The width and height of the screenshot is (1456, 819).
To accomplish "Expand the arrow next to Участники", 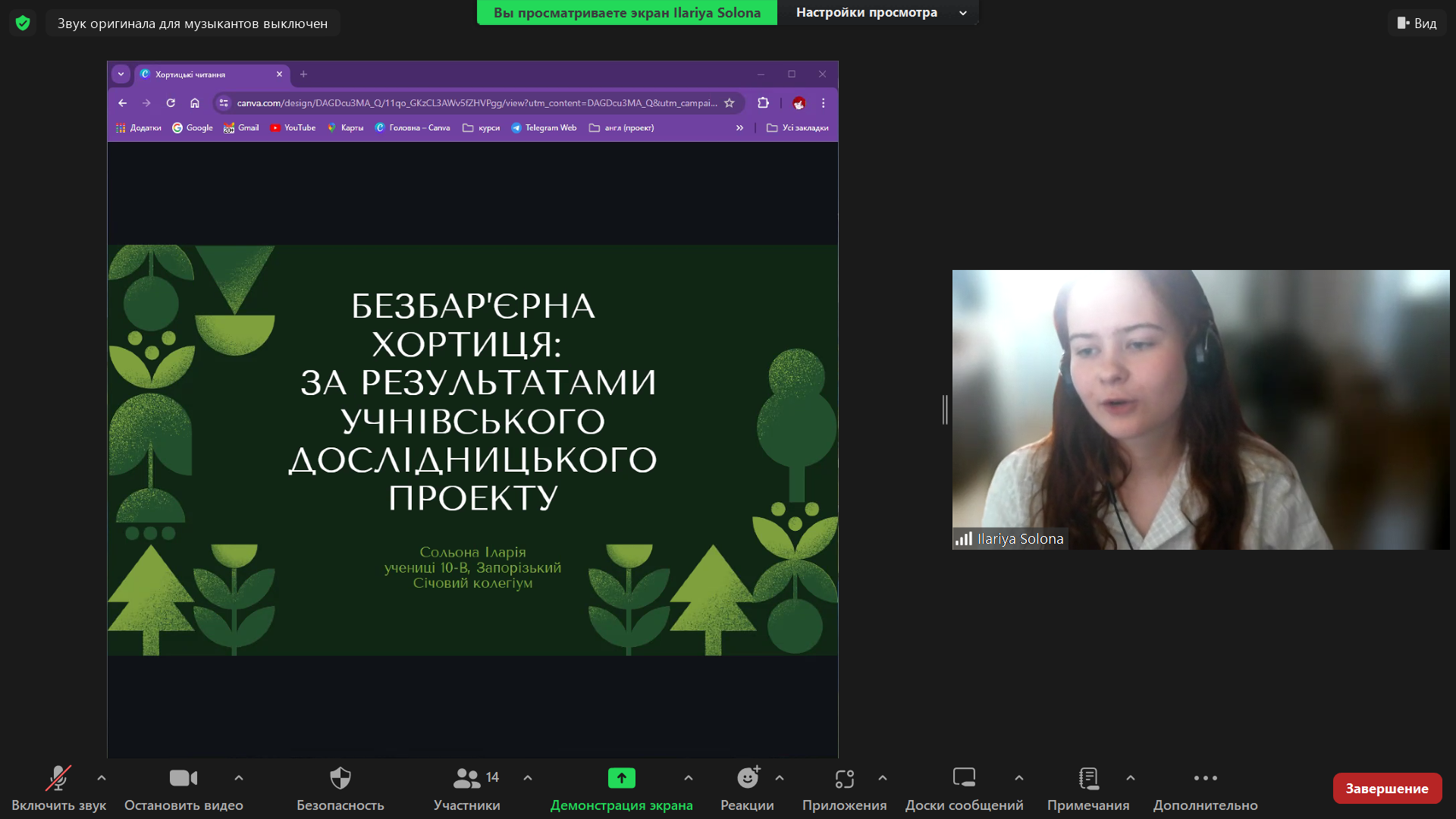I will point(528,778).
